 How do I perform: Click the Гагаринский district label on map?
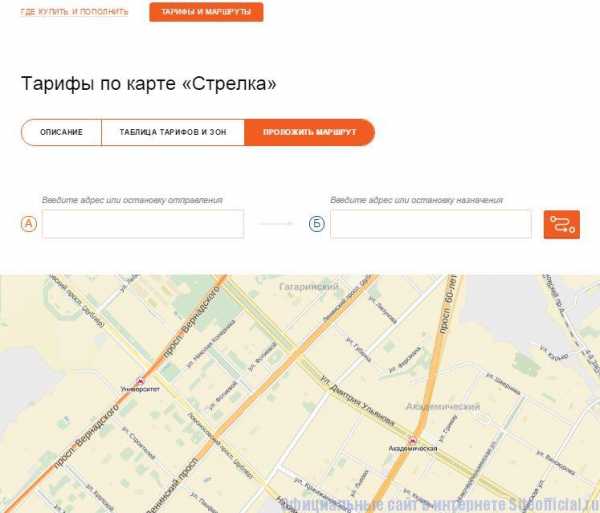(309, 286)
